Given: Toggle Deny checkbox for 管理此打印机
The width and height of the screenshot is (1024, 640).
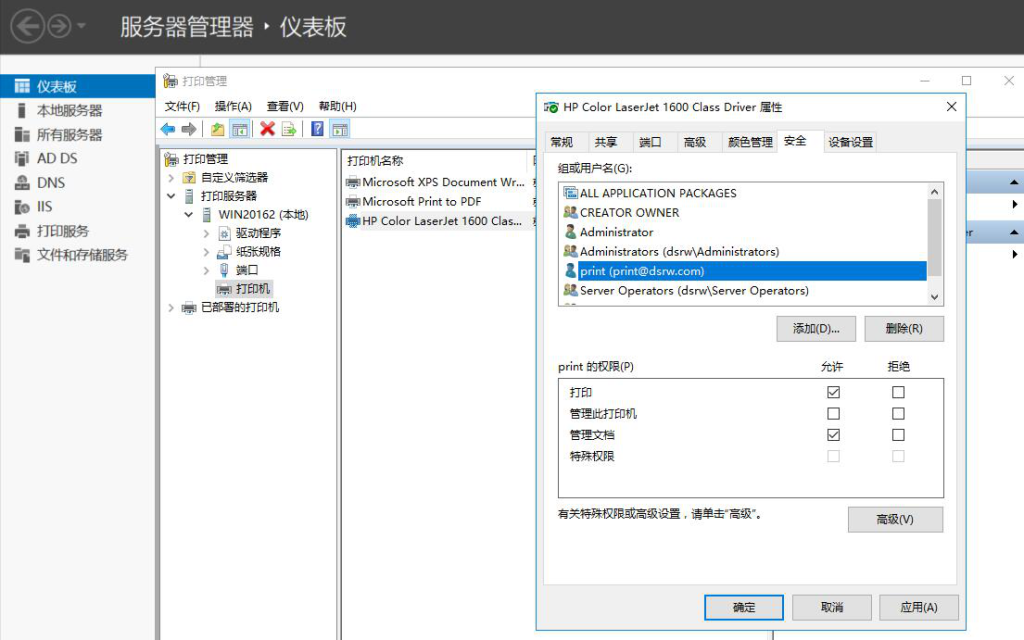Looking at the screenshot, I should coord(899,413).
